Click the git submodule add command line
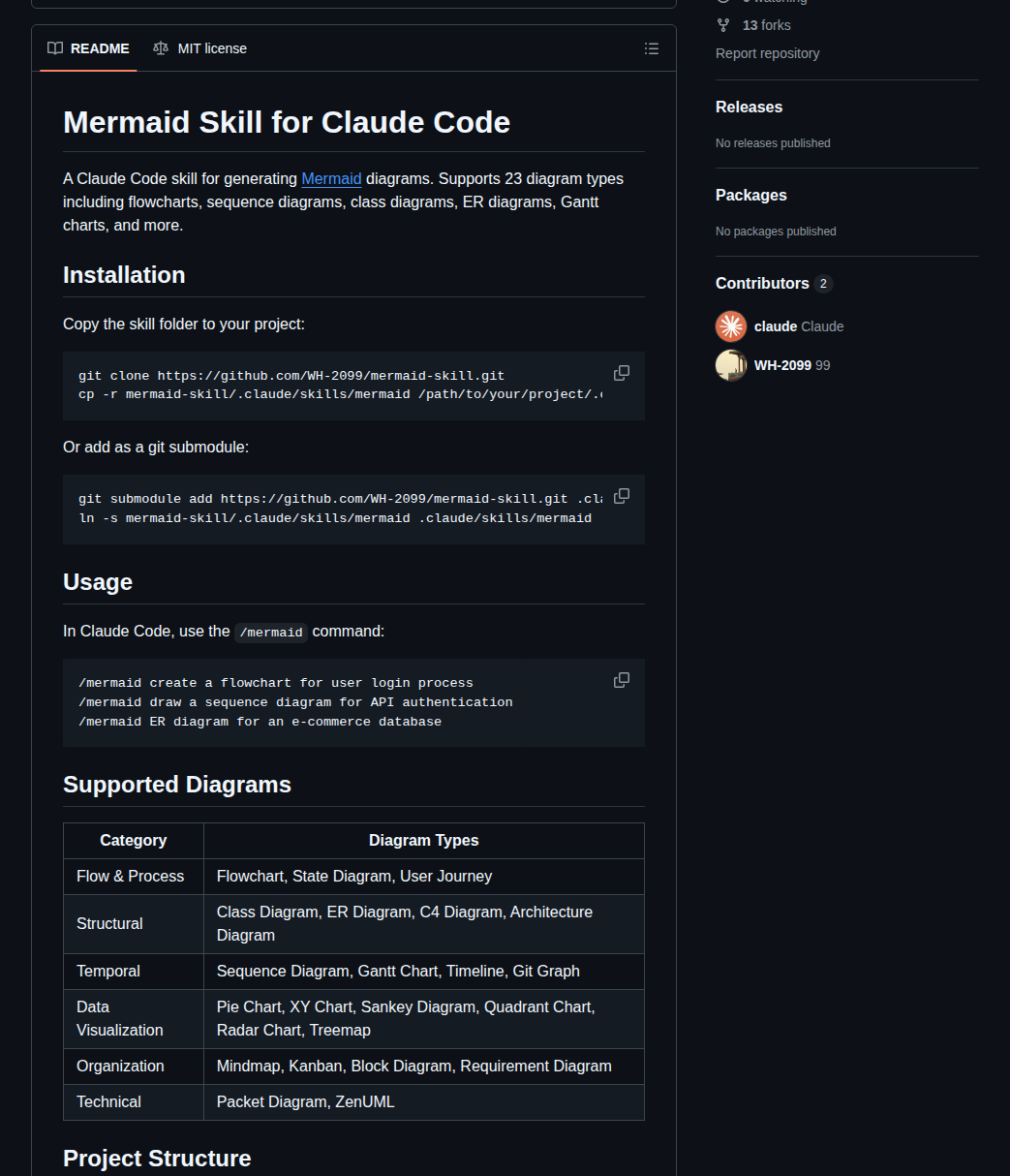 (340, 499)
